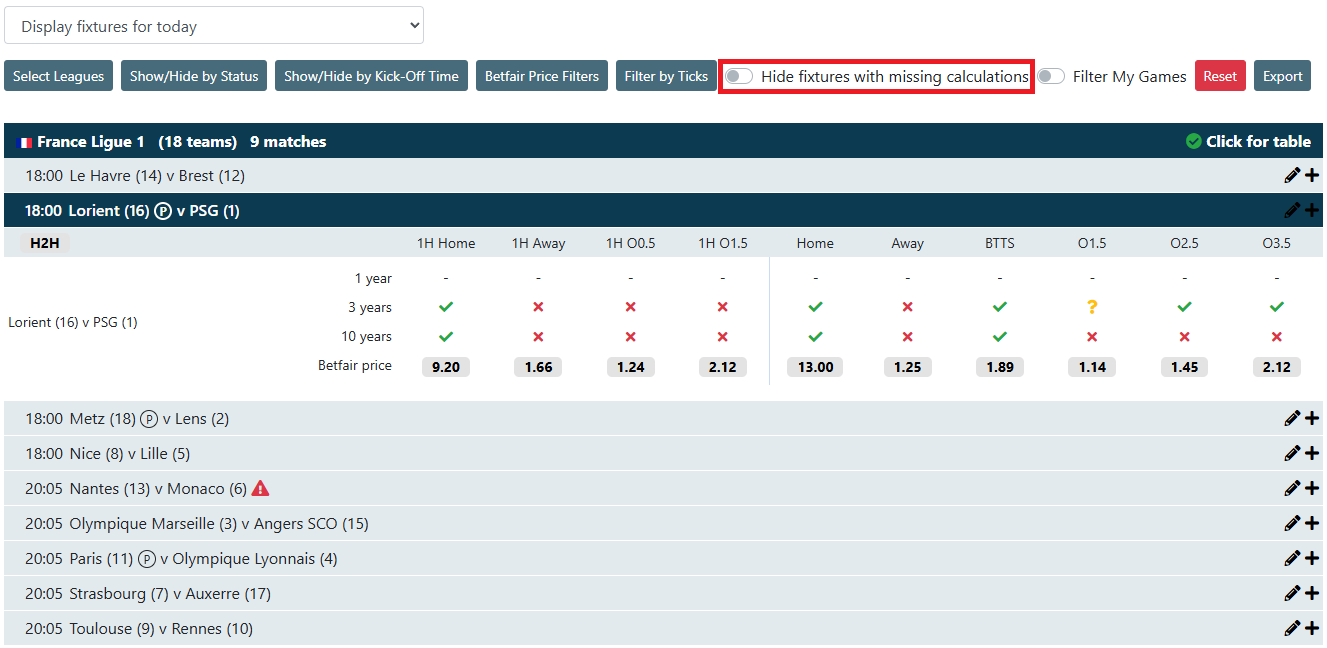1327x648 pixels.
Task: Click the pencil icon on Nice v Lille row
Action: tap(1292, 454)
